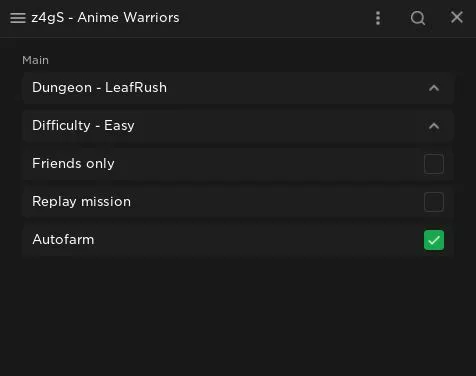This screenshot has width=476, height=376.
Task: Click the Replay mission label text
Action: [82, 202]
